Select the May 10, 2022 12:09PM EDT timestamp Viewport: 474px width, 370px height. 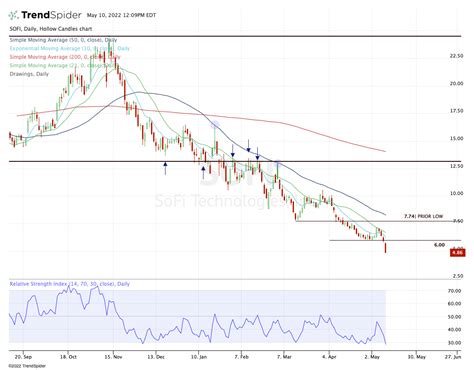(x=121, y=15)
